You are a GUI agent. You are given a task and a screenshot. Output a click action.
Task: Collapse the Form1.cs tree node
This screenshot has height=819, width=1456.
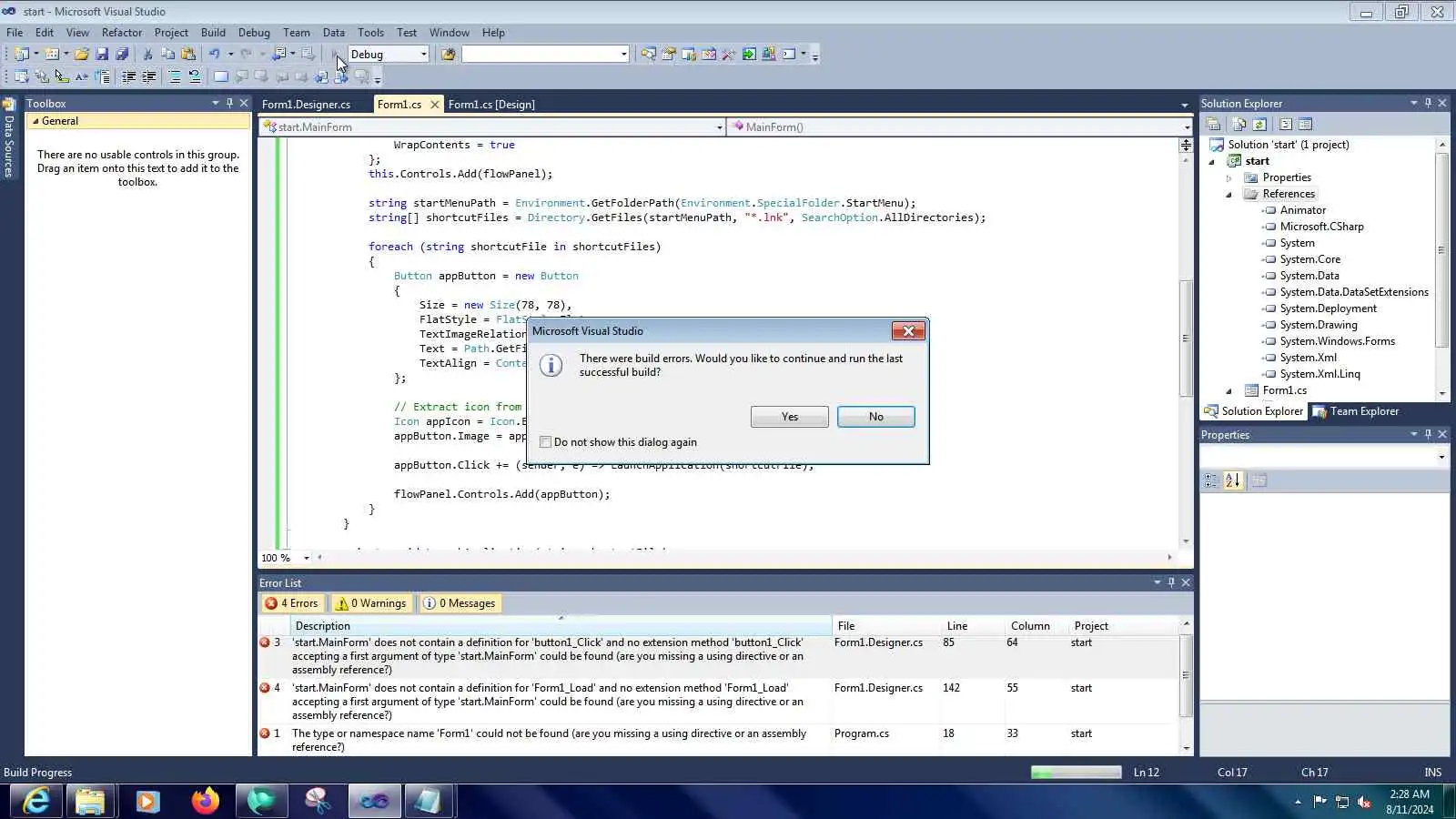coord(1228,390)
